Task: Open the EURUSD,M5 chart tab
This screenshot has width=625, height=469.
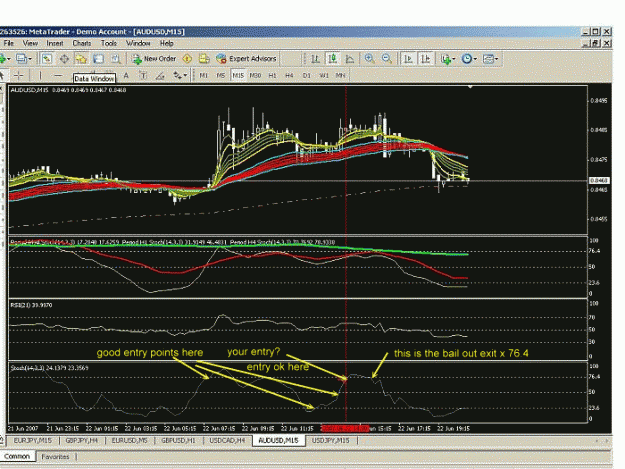Action: pos(130,441)
